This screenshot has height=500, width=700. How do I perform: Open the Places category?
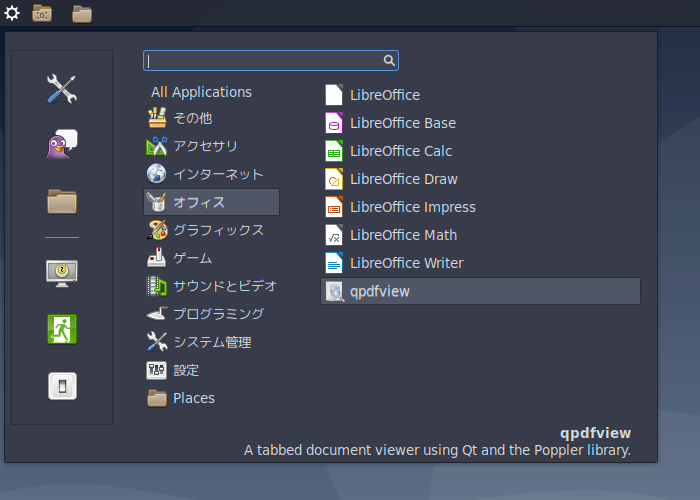coord(211,398)
